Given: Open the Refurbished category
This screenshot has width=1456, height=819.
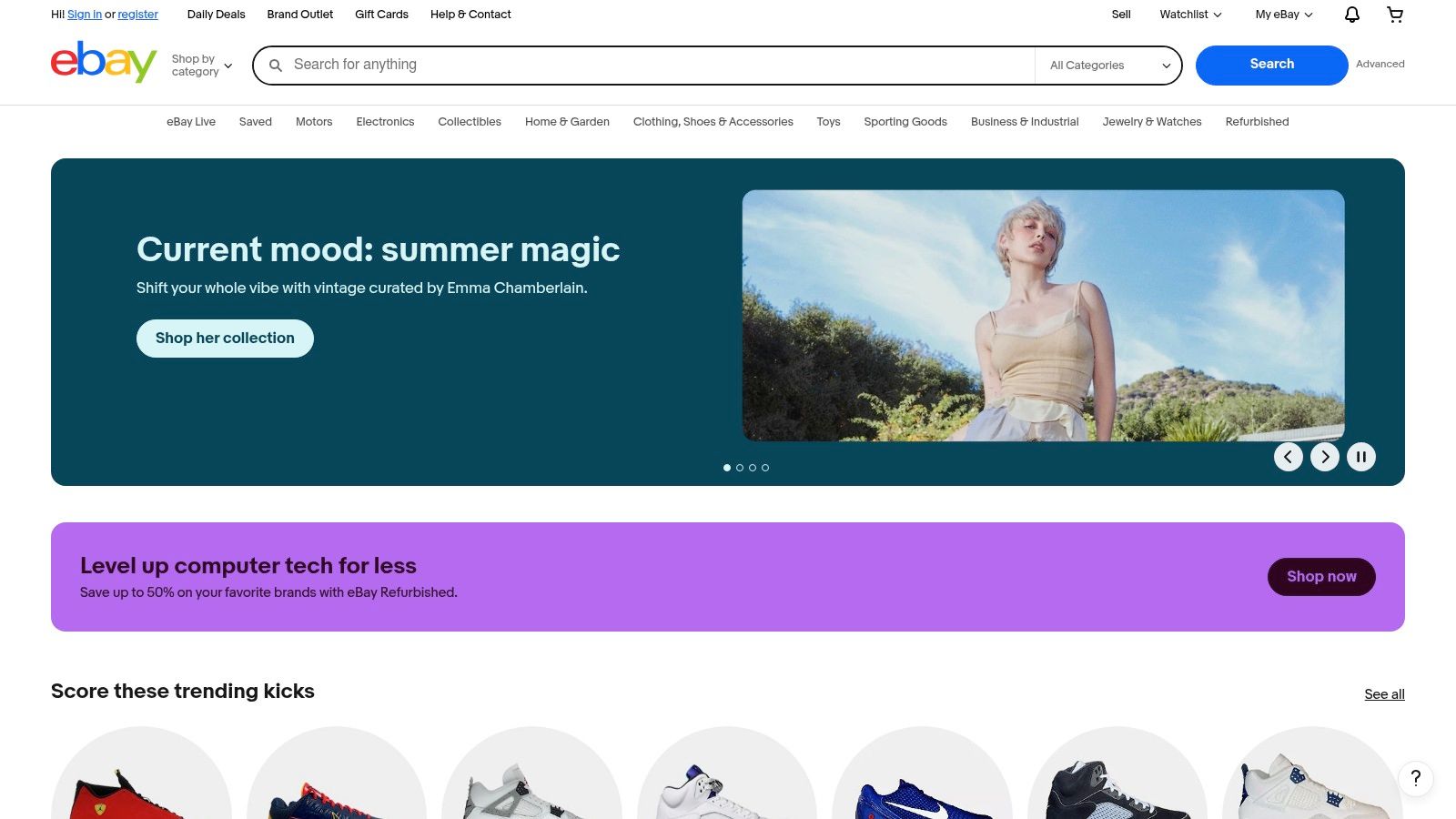Looking at the screenshot, I should 1257,122.
